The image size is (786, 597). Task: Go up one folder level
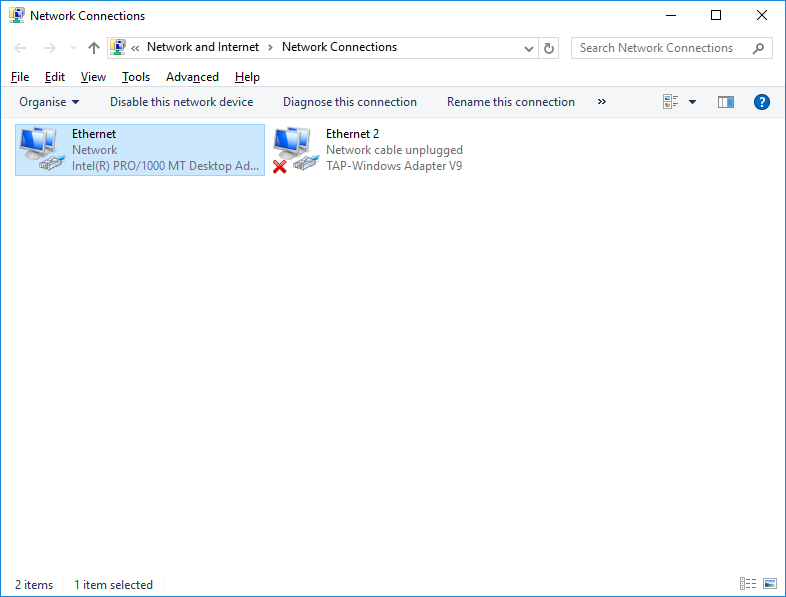(94, 48)
